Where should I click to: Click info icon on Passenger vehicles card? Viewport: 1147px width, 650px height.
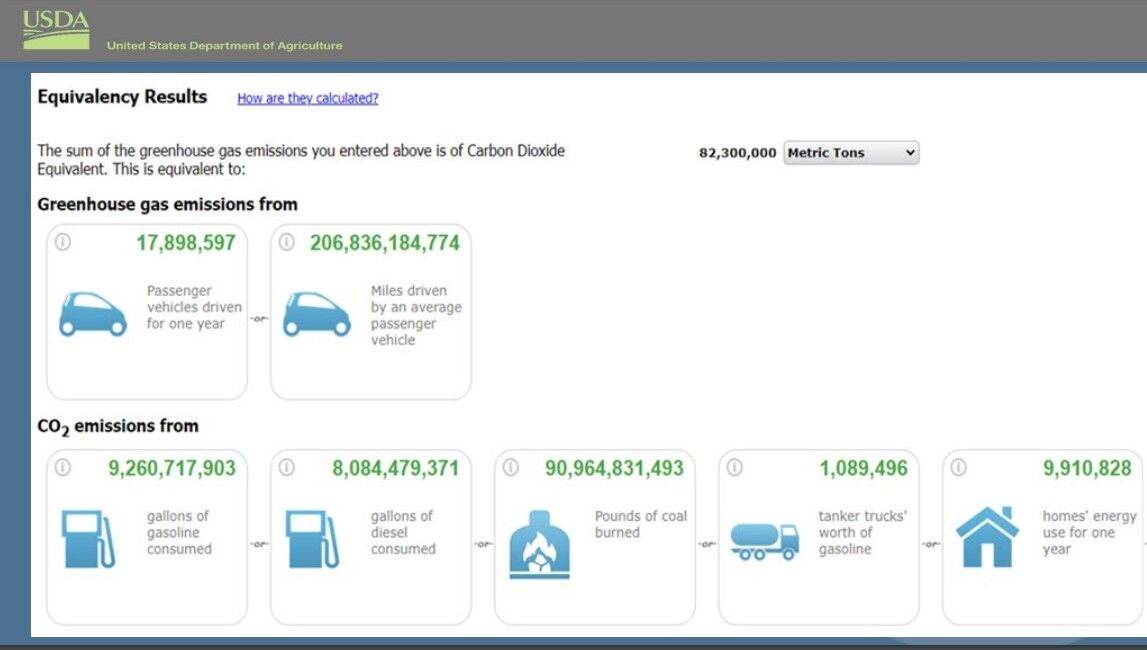point(63,242)
